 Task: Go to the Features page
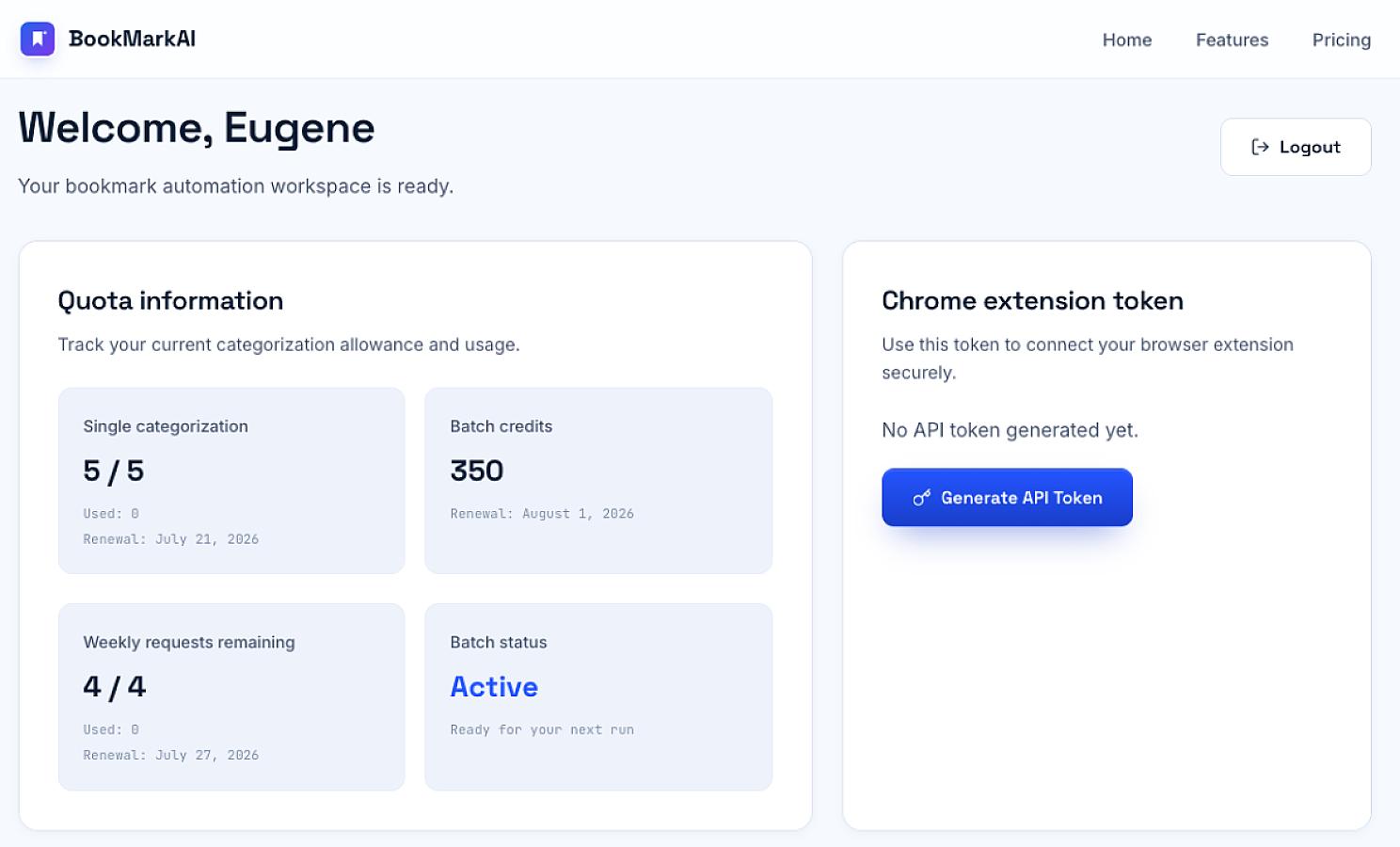(x=1232, y=40)
